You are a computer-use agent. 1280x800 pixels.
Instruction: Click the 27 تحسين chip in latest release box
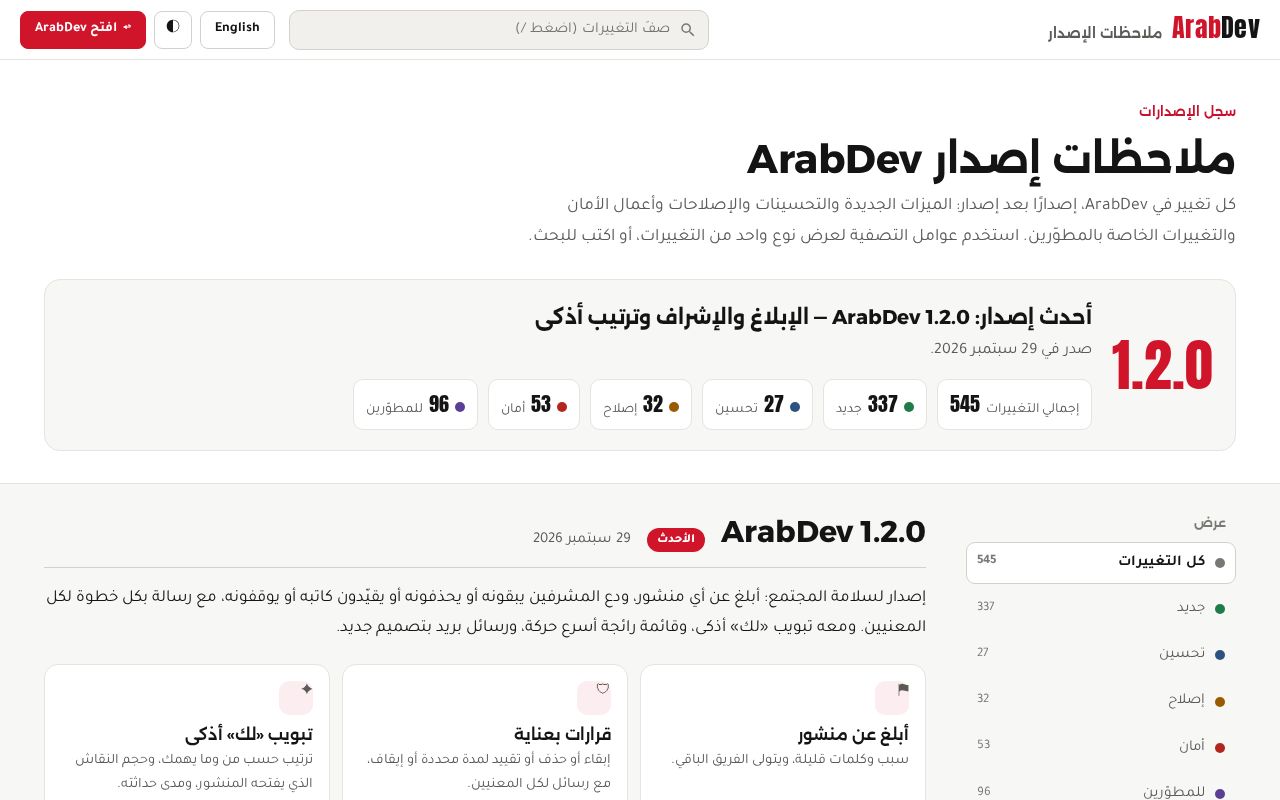pyautogui.click(x=757, y=405)
